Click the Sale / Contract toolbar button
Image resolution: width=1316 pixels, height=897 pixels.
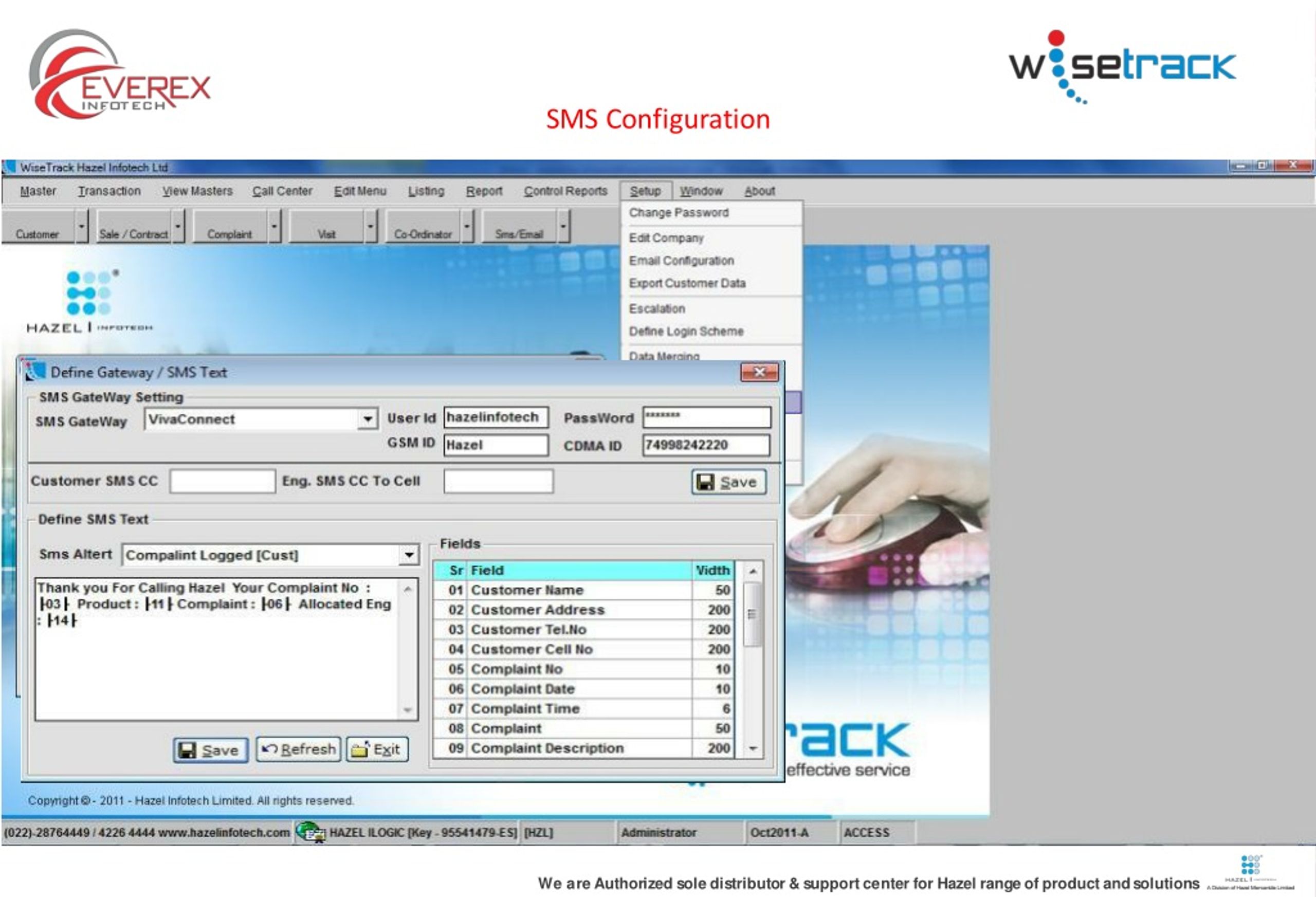coord(134,227)
